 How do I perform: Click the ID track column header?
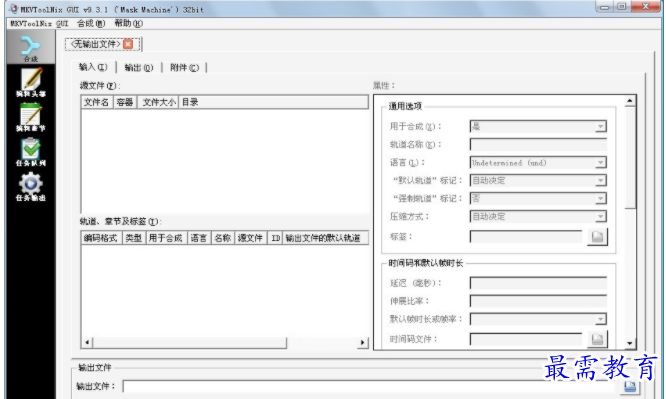(275, 238)
